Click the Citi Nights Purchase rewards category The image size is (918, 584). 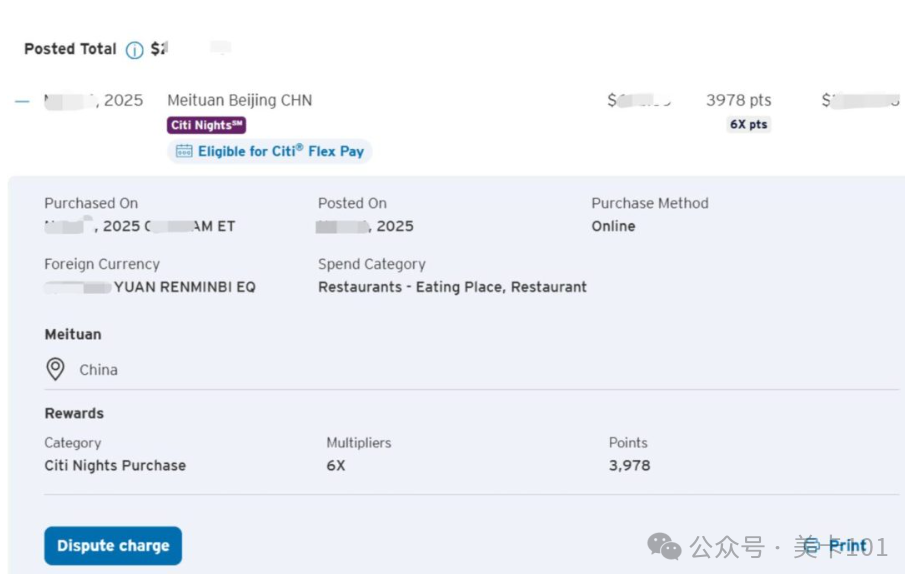[115, 465]
